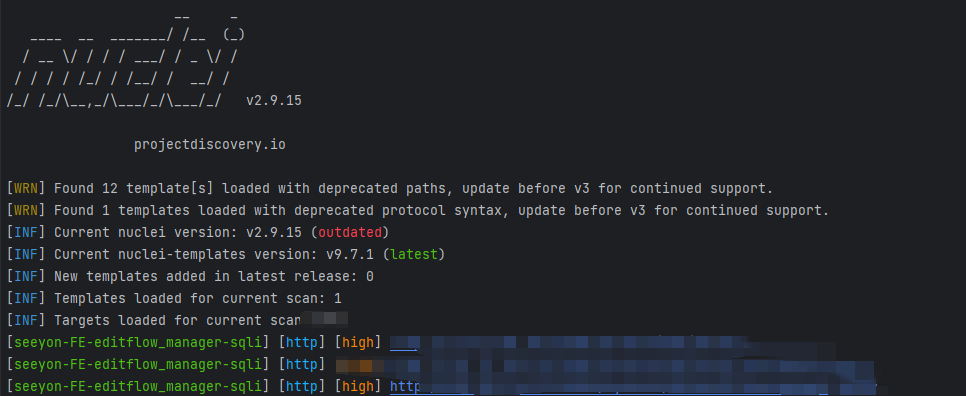Click the projectdiscovery.io text under the banner
Screen dimensions: 966x396
click(209, 145)
